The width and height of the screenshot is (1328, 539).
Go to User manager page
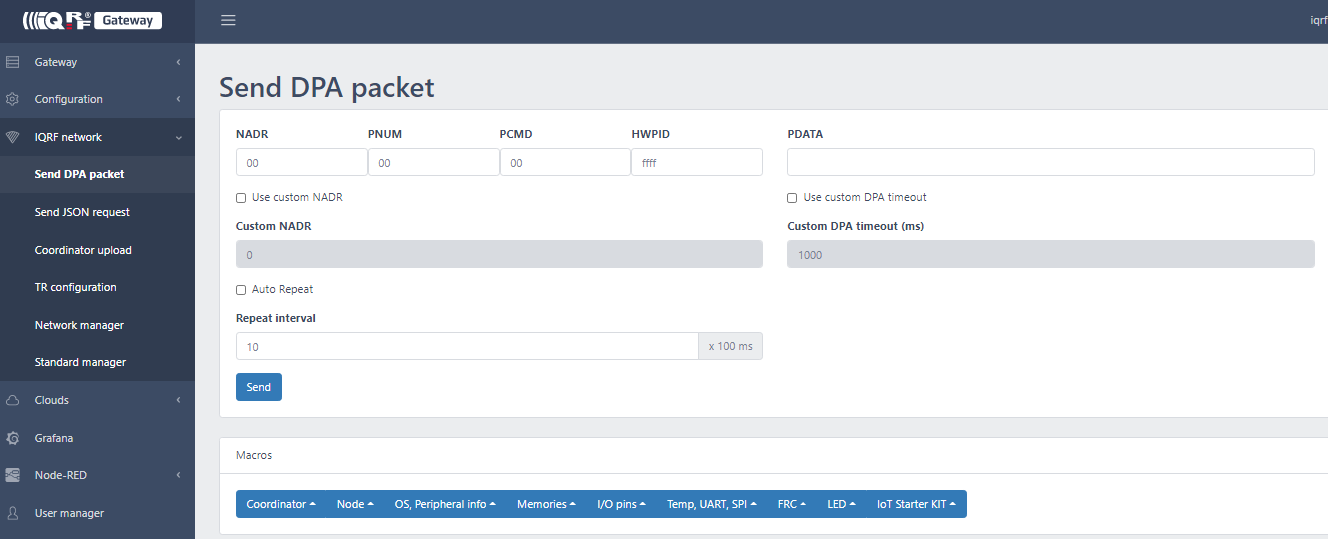pos(97,513)
